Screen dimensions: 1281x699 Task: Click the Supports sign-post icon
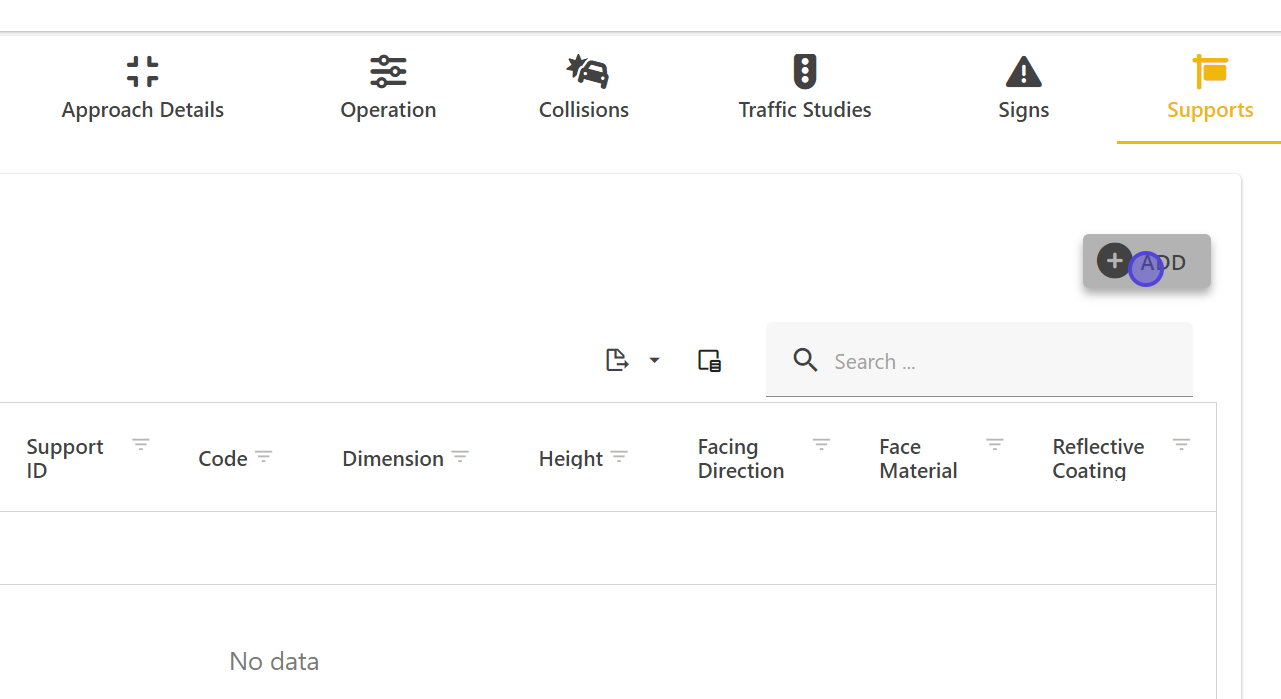tap(1210, 72)
